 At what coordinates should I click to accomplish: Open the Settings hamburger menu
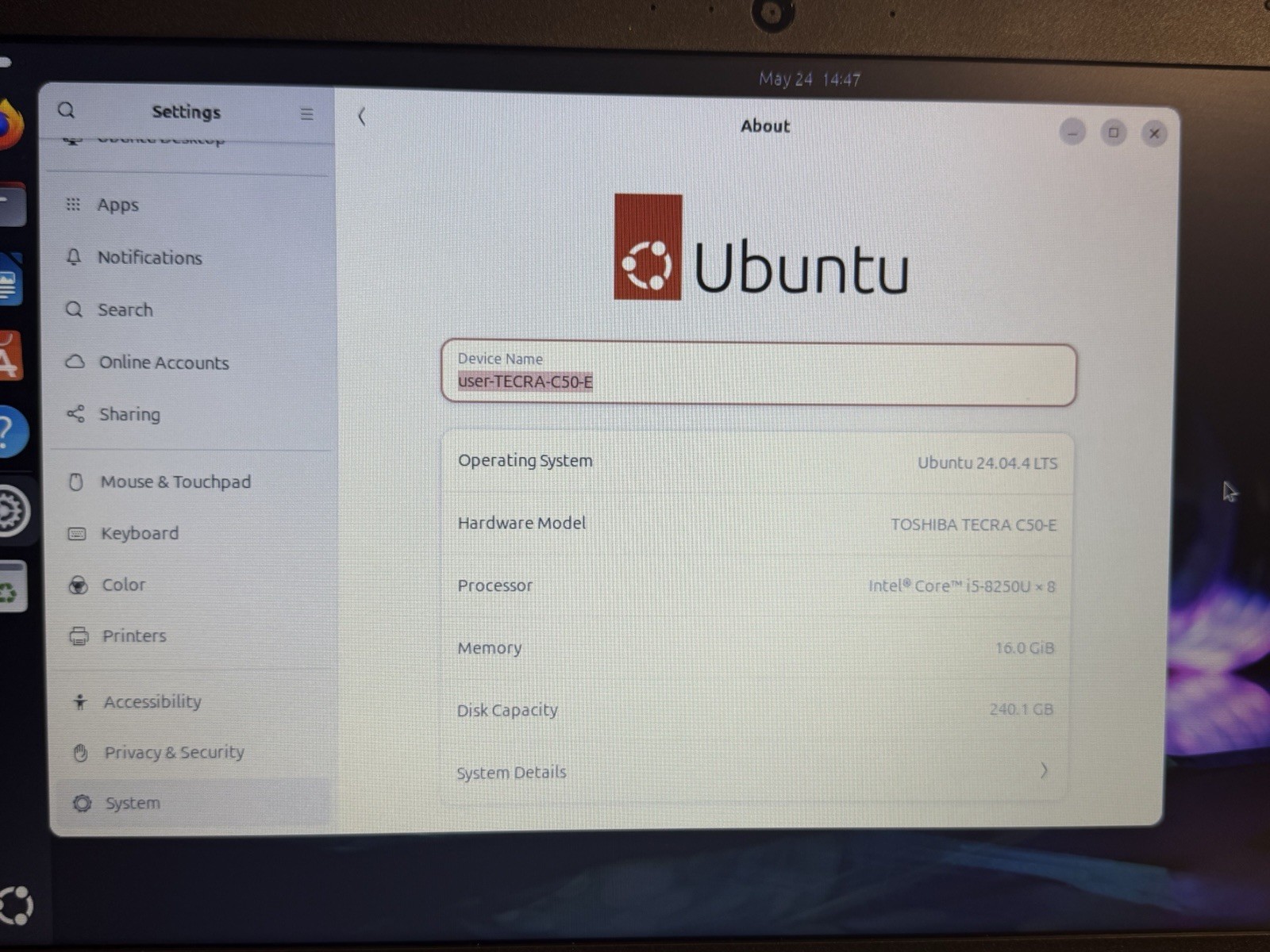[x=307, y=114]
